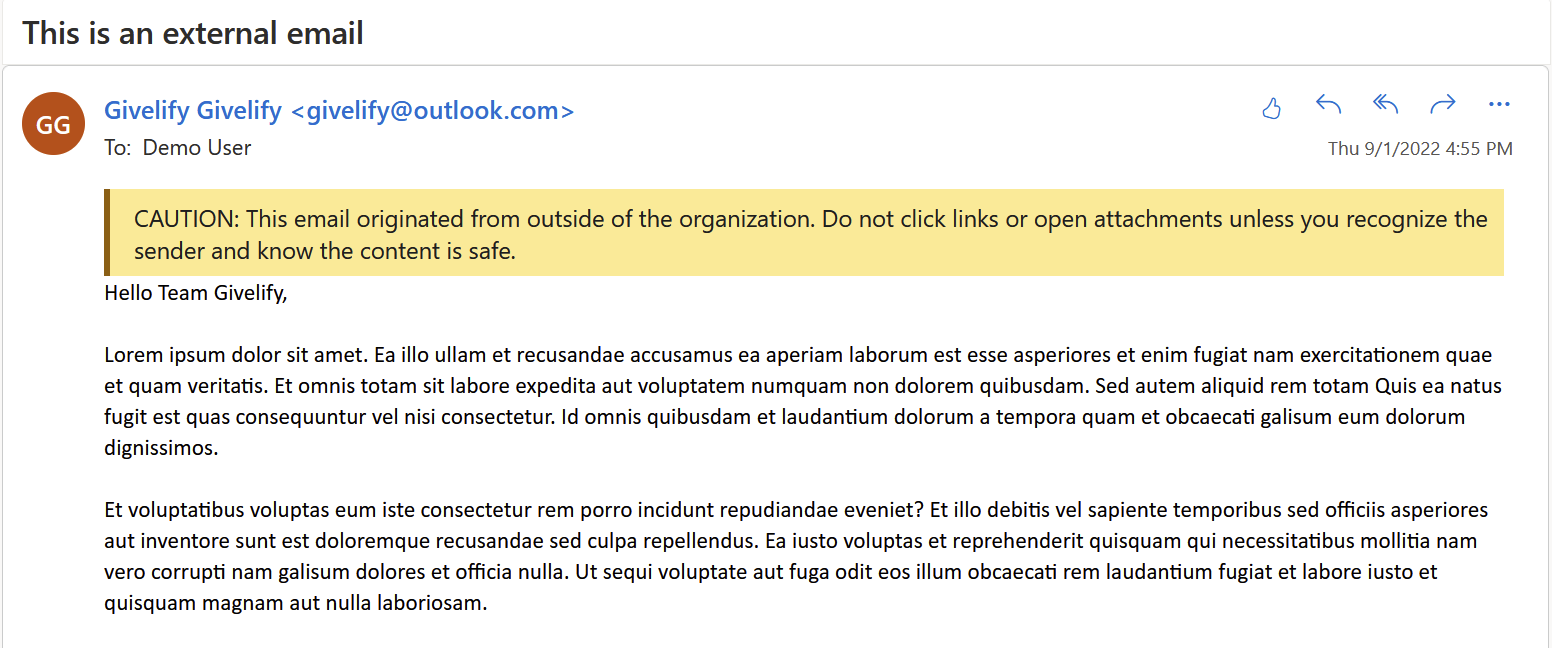Click the givelify@outlook.com email address
Image resolution: width=1552 pixels, height=648 pixels.
432,110
